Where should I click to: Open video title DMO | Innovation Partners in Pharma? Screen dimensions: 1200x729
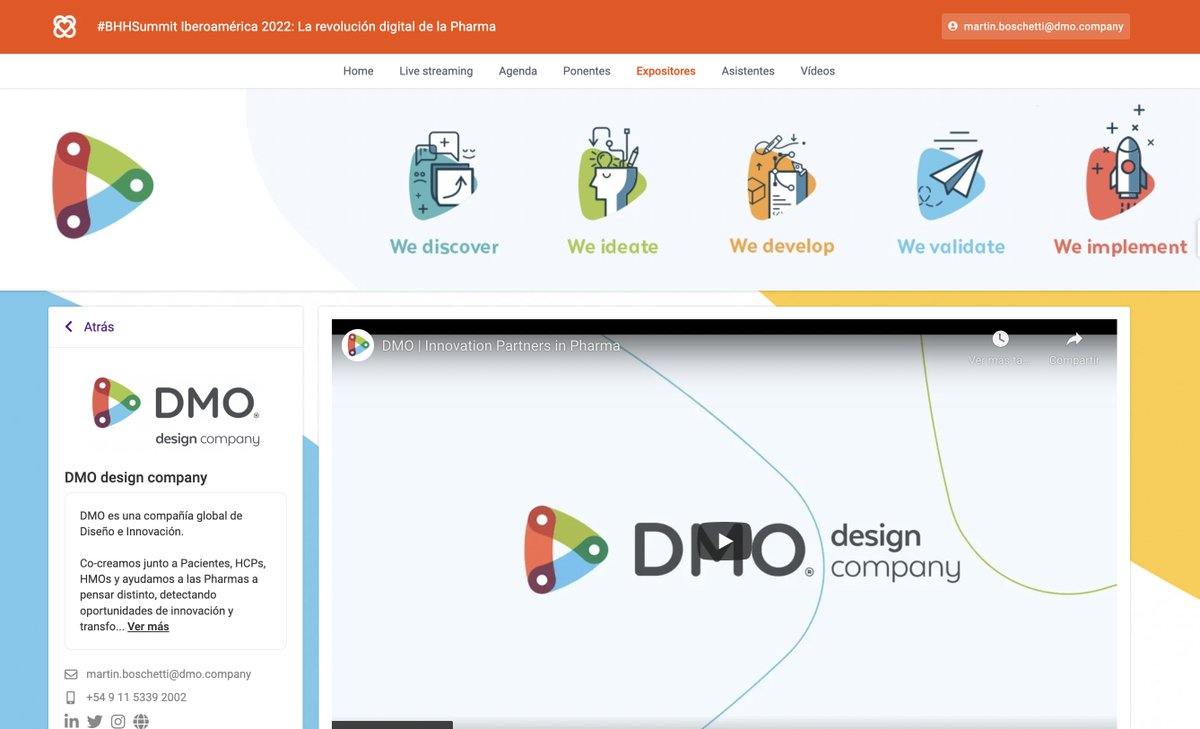[501, 346]
